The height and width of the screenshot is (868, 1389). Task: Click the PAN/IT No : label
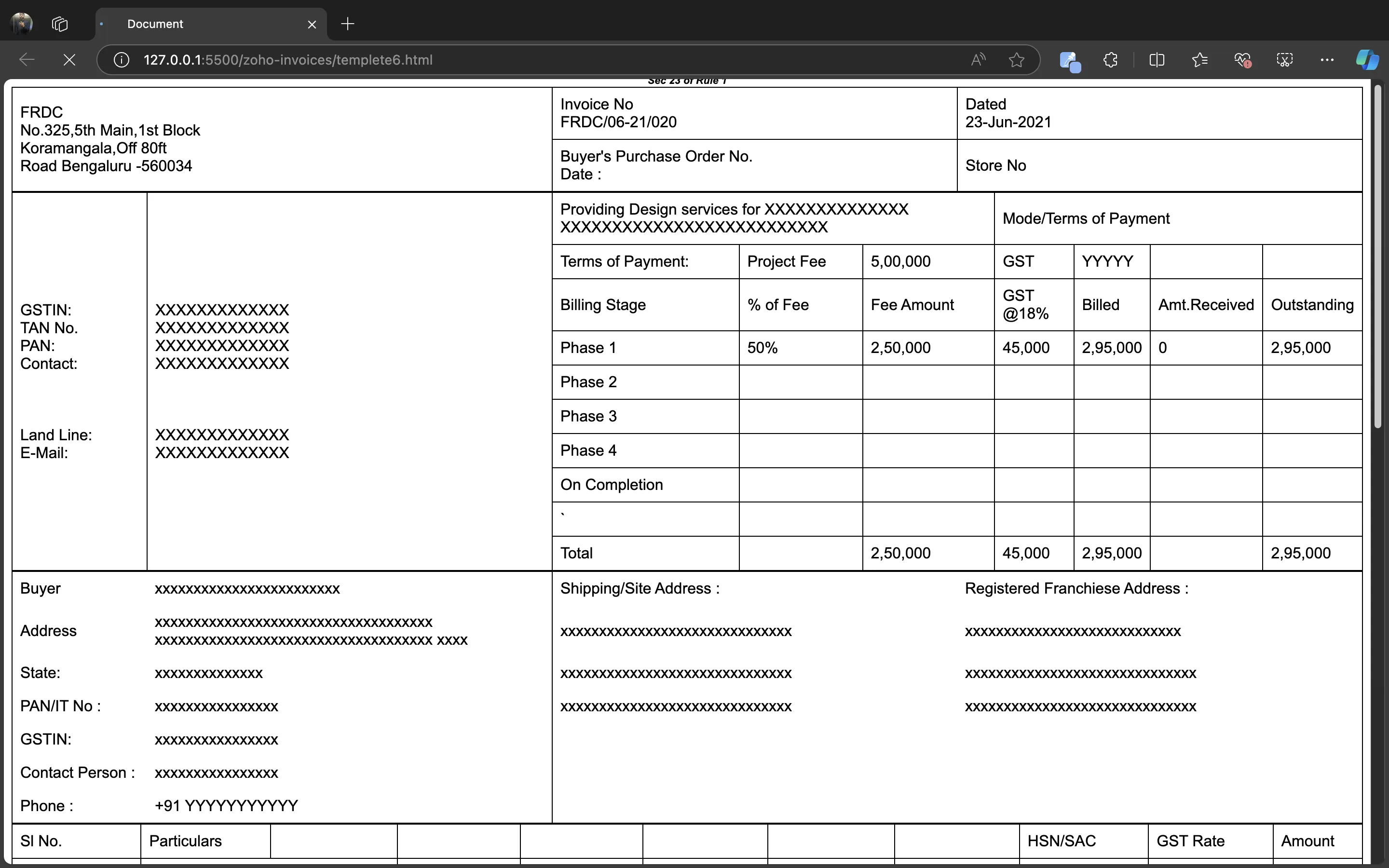(60, 706)
